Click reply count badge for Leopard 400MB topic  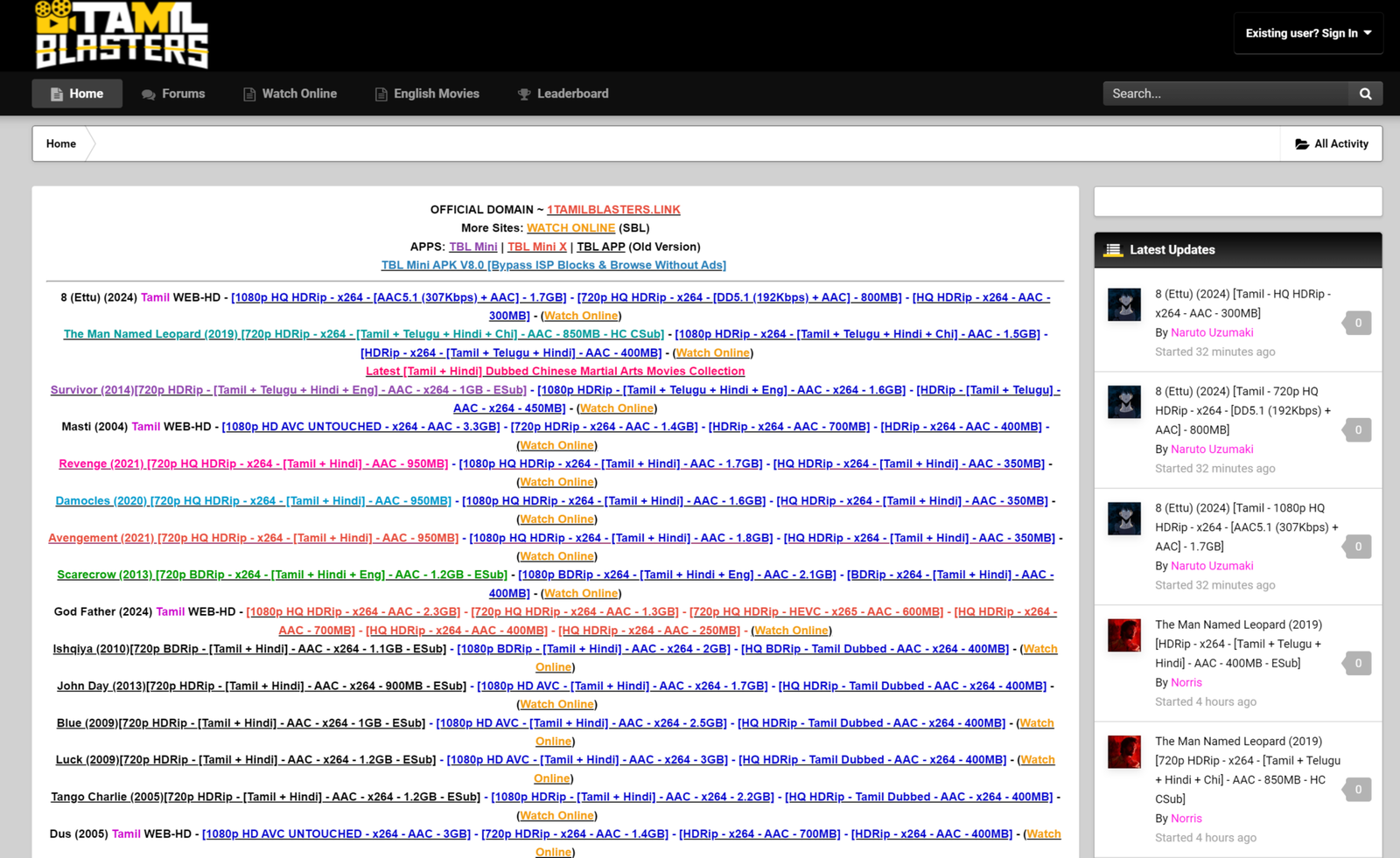pos(1357,663)
